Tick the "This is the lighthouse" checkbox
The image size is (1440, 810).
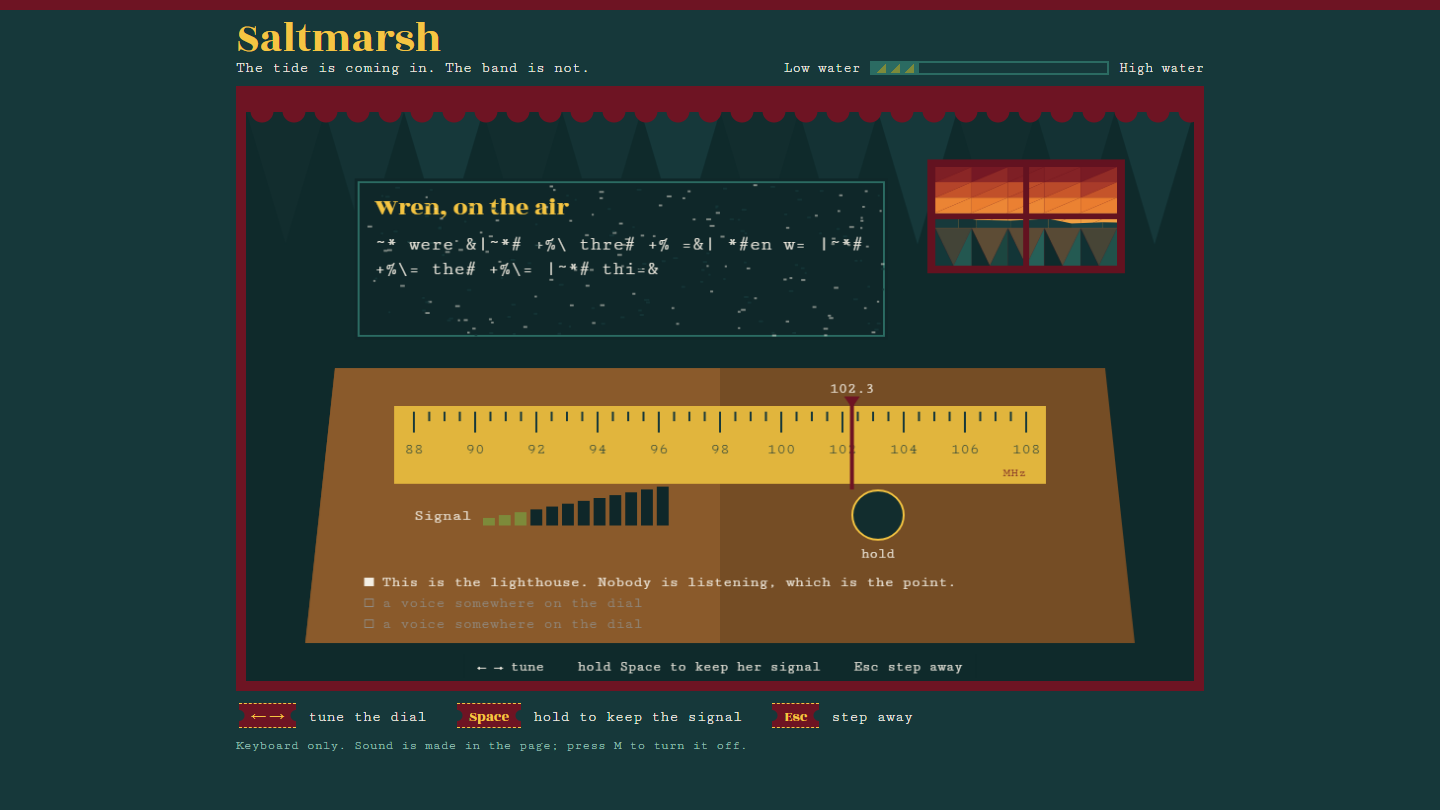pyautogui.click(x=369, y=582)
